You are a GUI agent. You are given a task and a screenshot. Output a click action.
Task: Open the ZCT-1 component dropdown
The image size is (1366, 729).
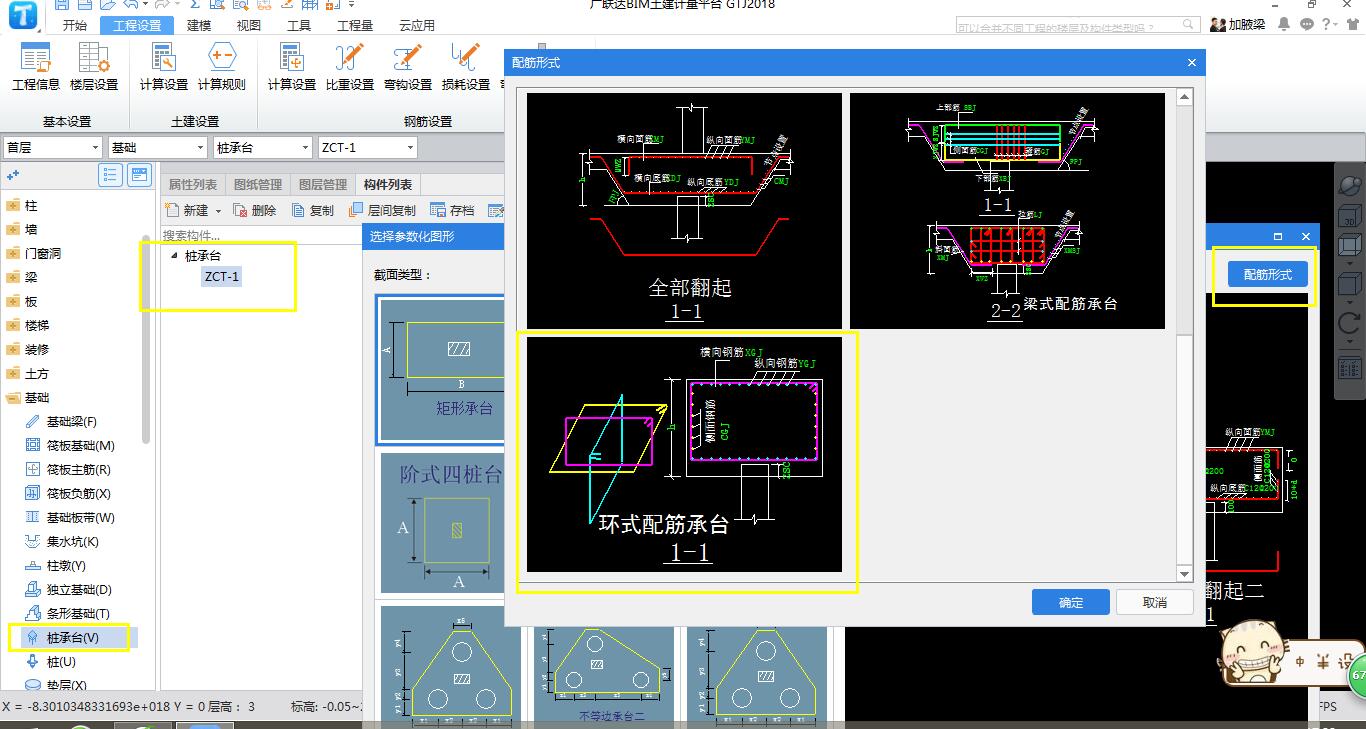tap(367, 148)
